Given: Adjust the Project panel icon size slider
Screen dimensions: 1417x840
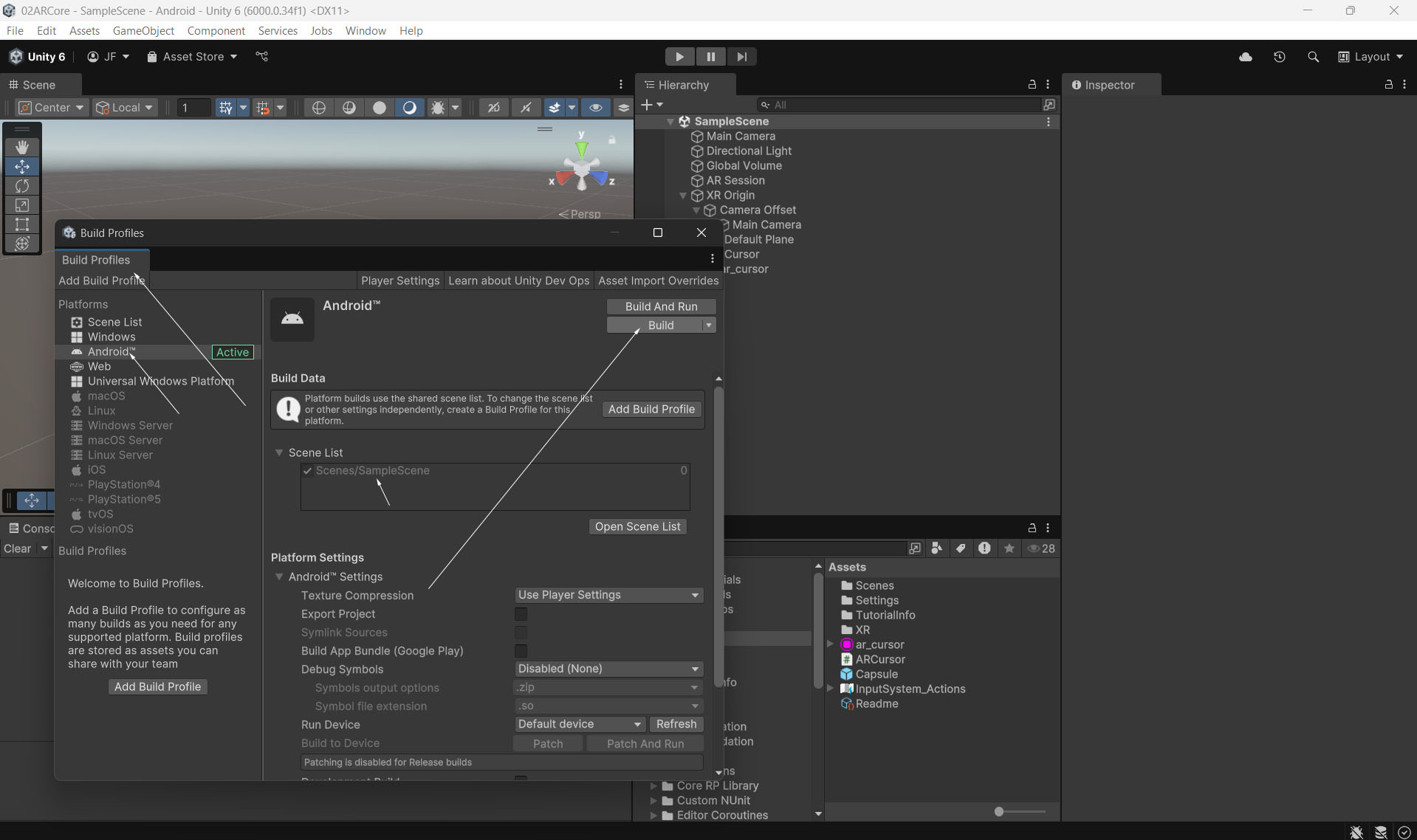Looking at the screenshot, I should click(x=999, y=811).
